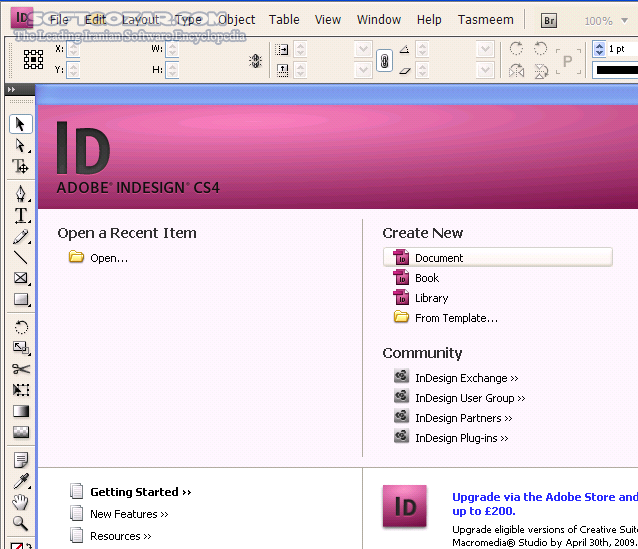
Task: Click the Flip Vertical icon
Action: click(x=541, y=71)
